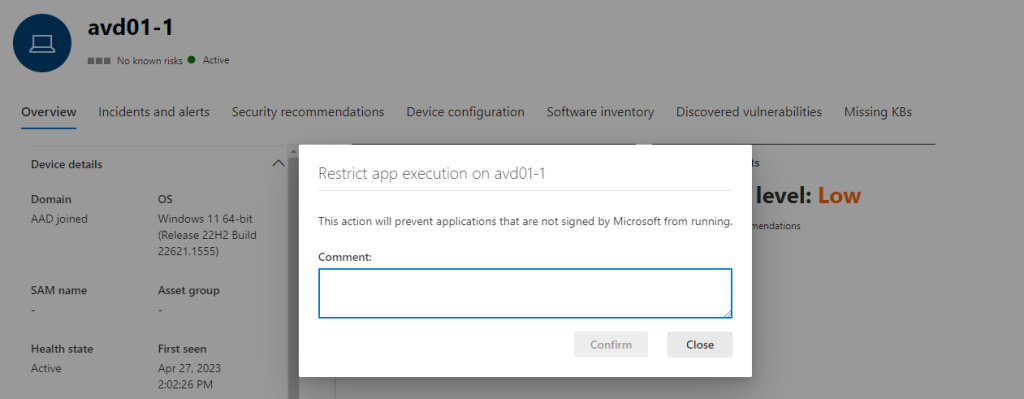The width and height of the screenshot is (1024, 399).
Task: View Discovered vulnerabilities tab
Action: (749, 112)
